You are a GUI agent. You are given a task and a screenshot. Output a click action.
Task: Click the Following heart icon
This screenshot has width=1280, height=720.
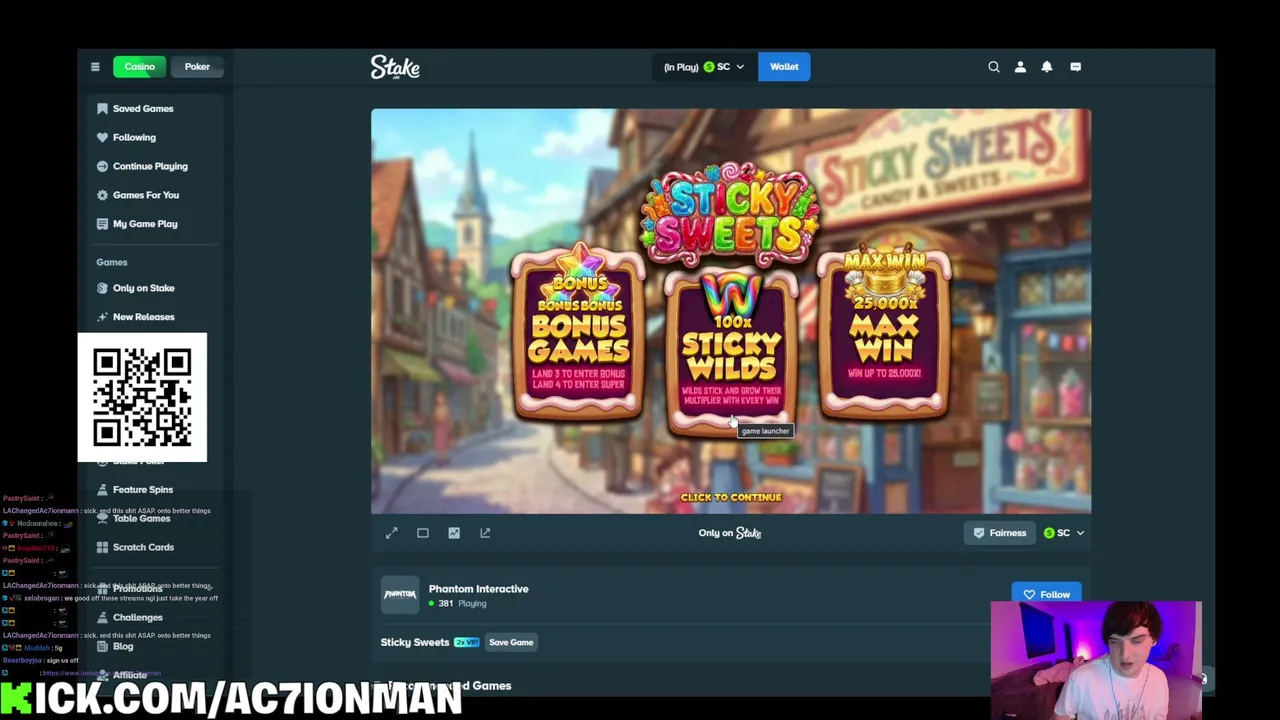coord(102,137)
